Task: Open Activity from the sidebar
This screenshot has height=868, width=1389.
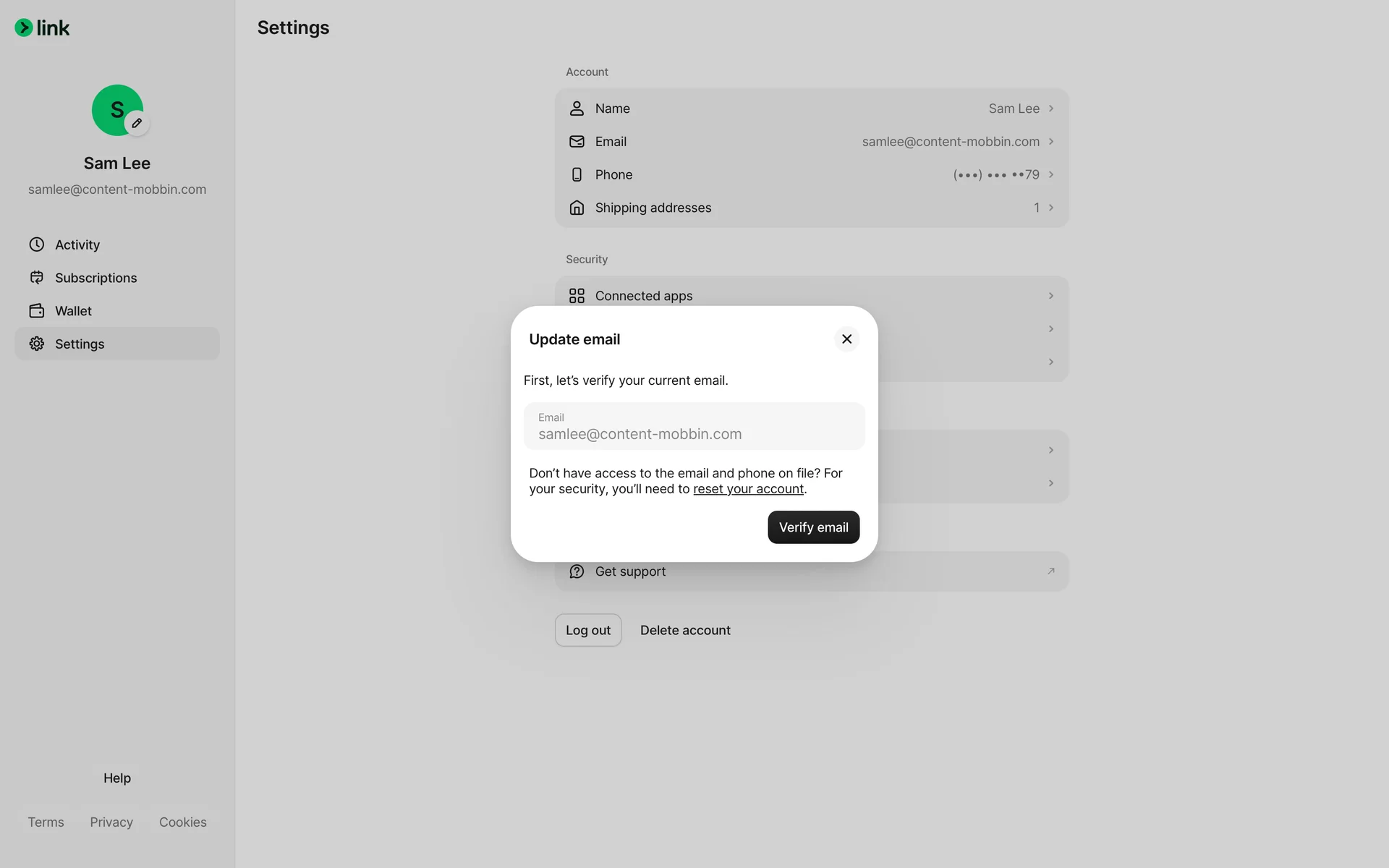Action: click(x=77, y=244)
